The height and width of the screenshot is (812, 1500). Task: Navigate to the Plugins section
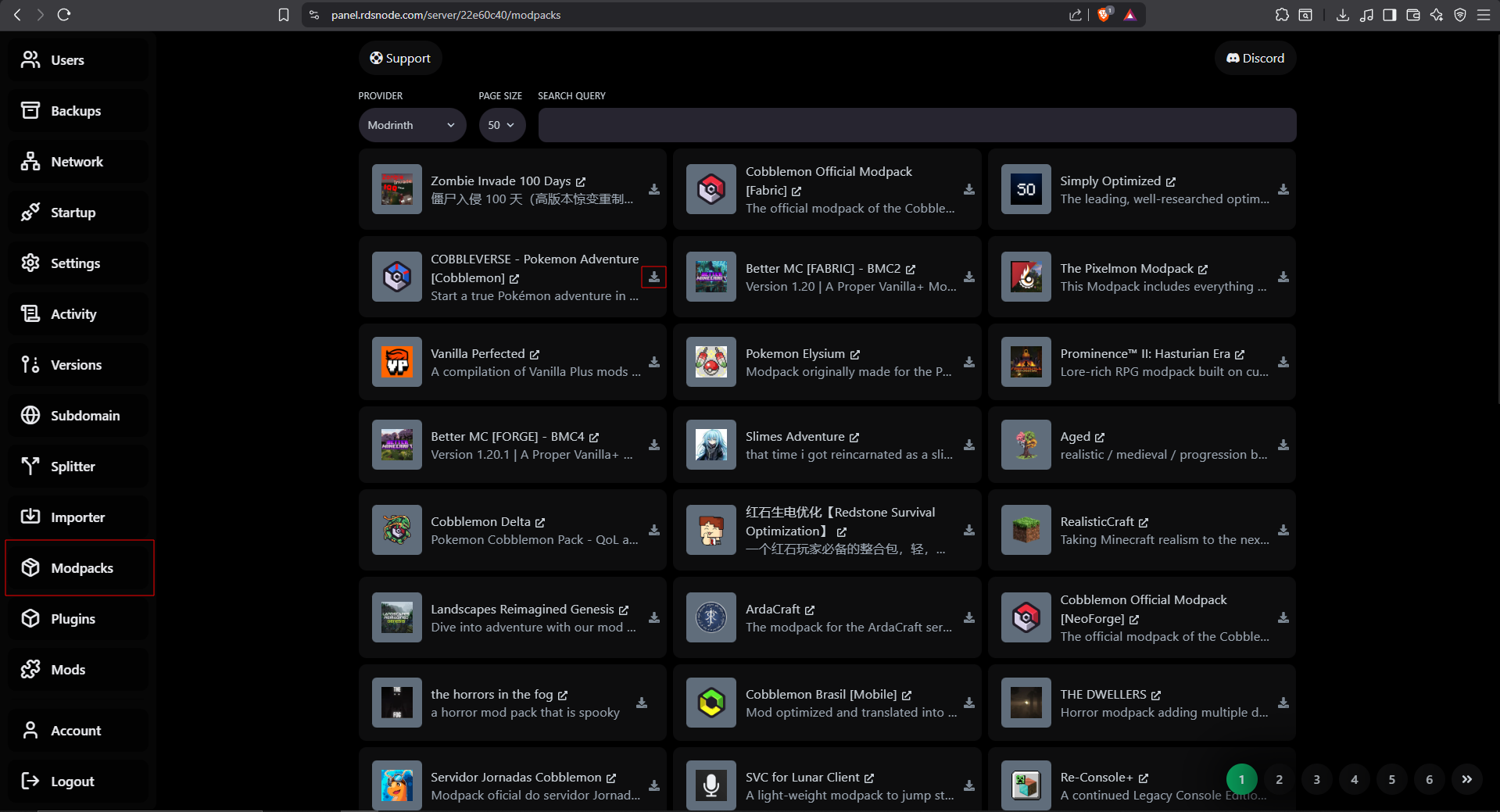click(x=73, y=618)
